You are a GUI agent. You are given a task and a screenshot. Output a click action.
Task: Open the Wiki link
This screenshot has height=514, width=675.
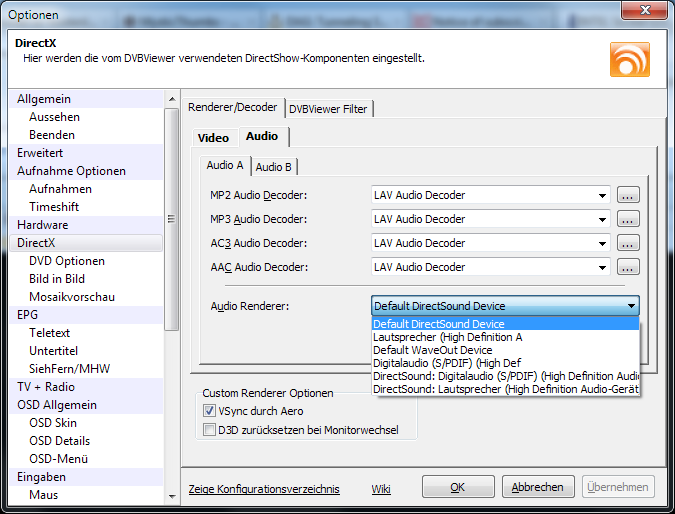coord(381,489)
